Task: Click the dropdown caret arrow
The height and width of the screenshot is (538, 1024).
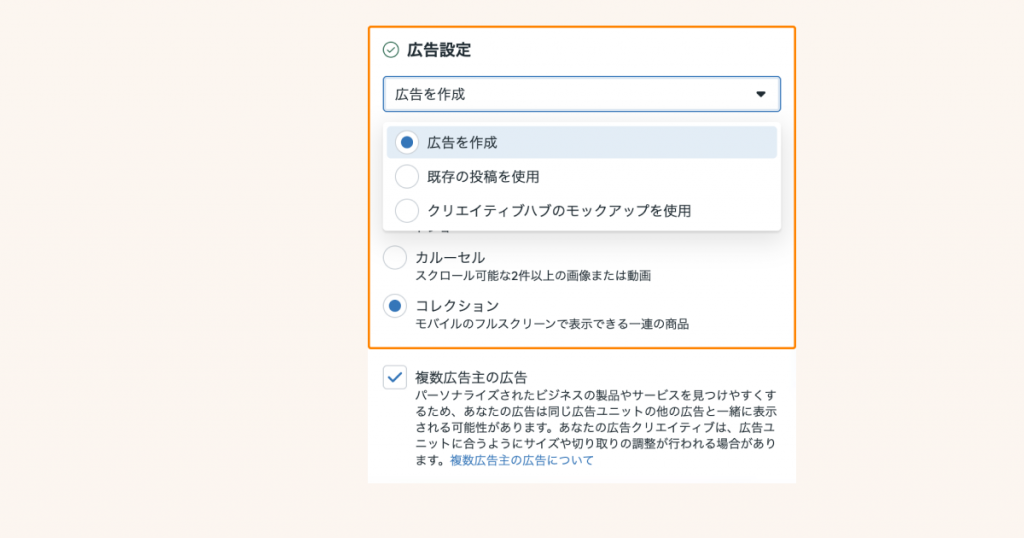Action: coord(761,94)
